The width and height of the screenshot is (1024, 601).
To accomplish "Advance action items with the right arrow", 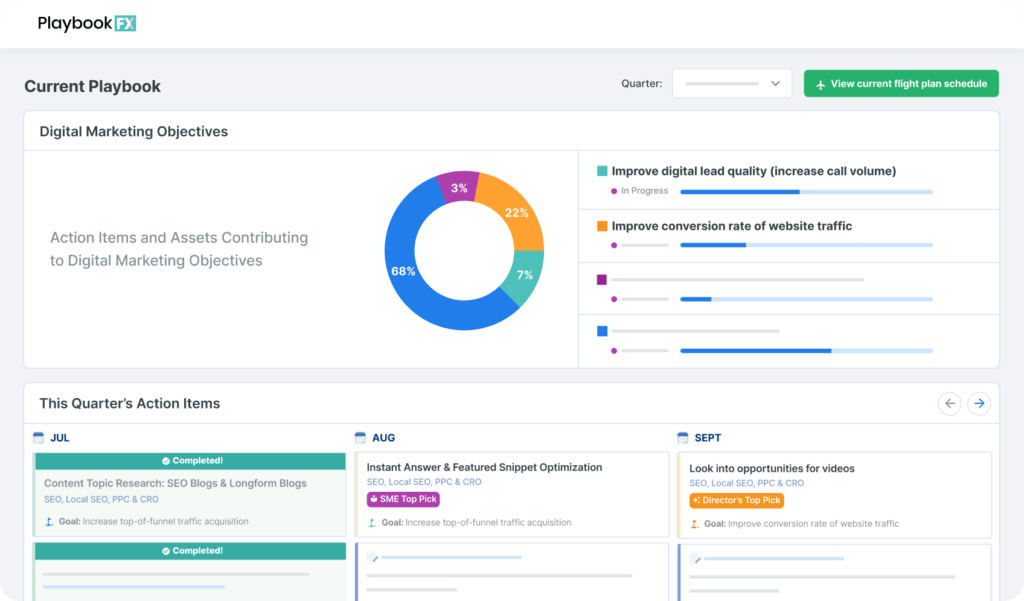I will pos(979,403).
